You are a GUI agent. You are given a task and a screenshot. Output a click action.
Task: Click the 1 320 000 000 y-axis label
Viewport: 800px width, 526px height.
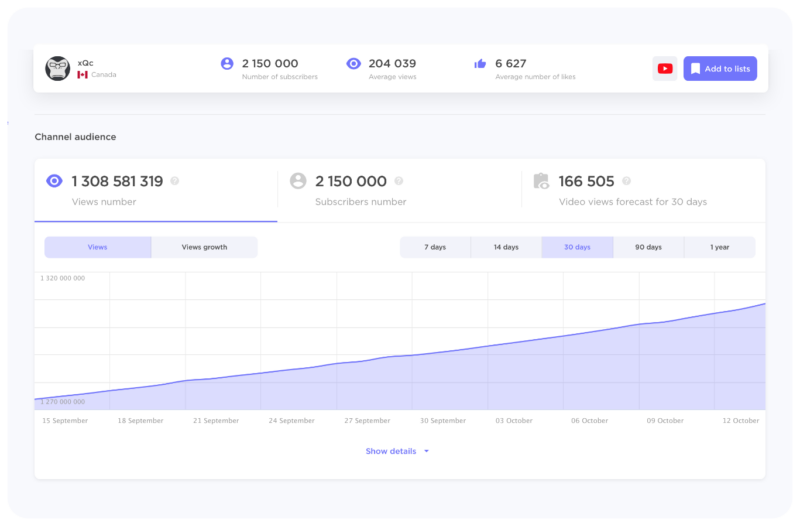tap(63, 278)
